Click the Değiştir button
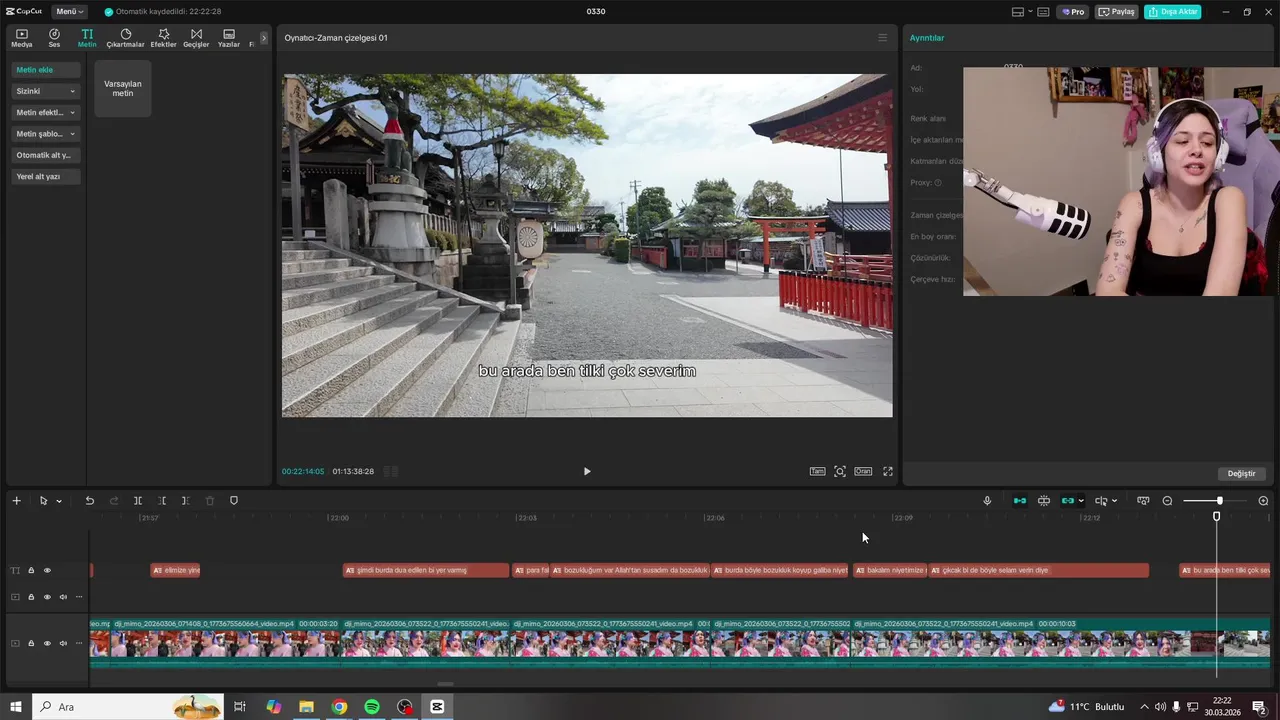1280x720 pixels. [1241, 473]
